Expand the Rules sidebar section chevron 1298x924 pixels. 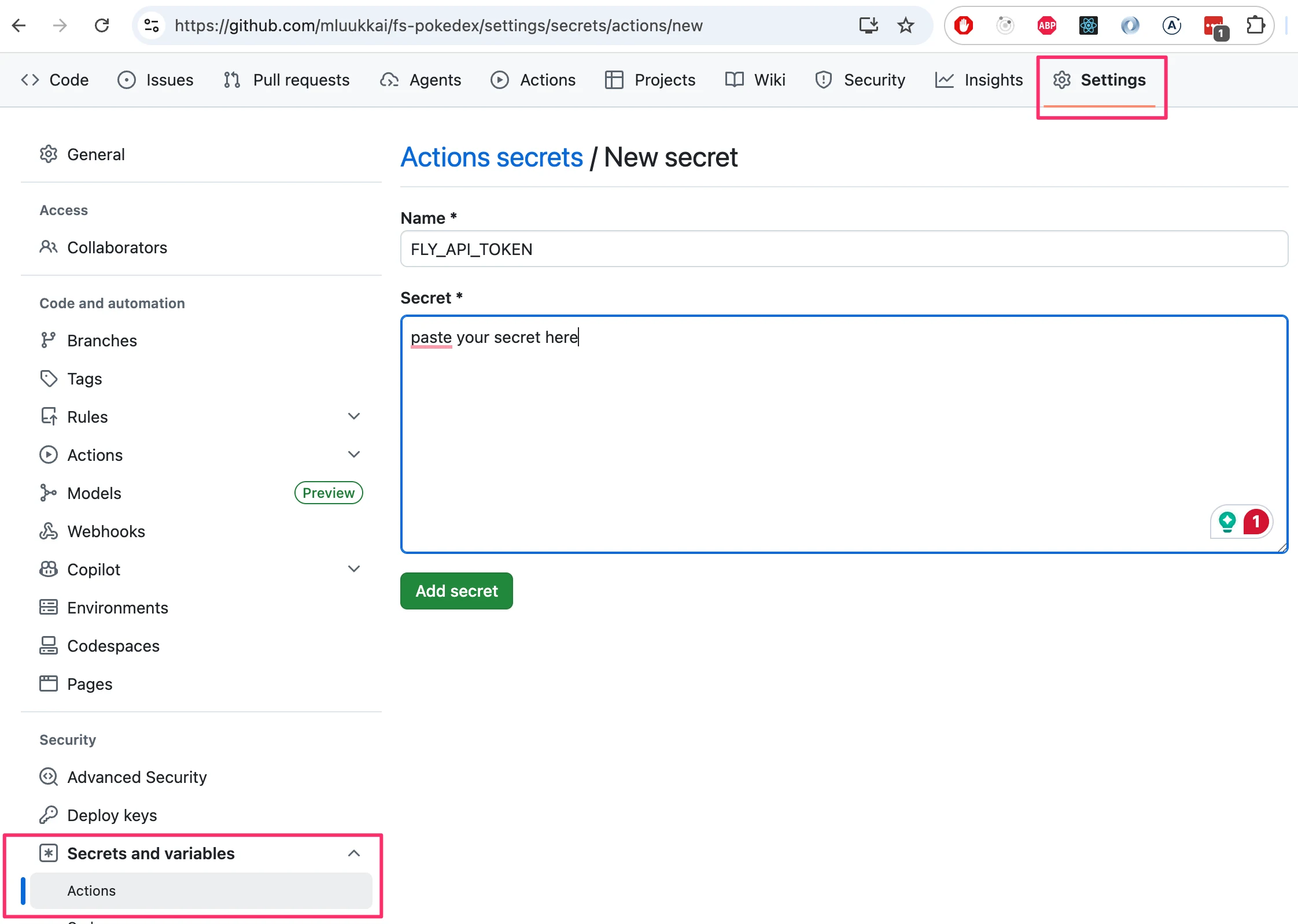point(354,416)
